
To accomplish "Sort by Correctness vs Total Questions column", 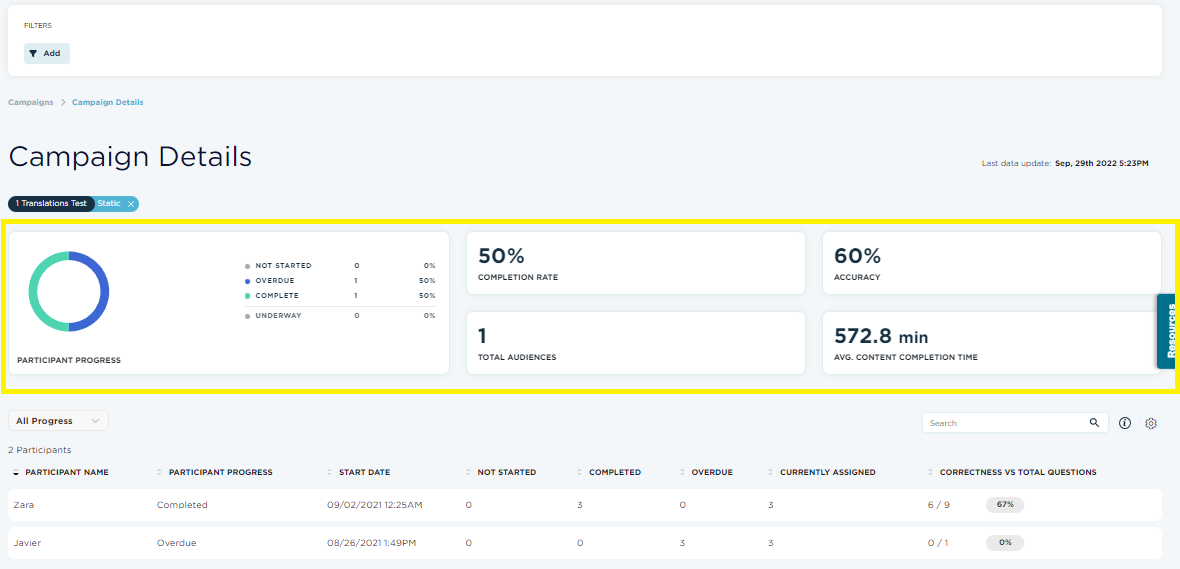I will [x=1012, y=473].
